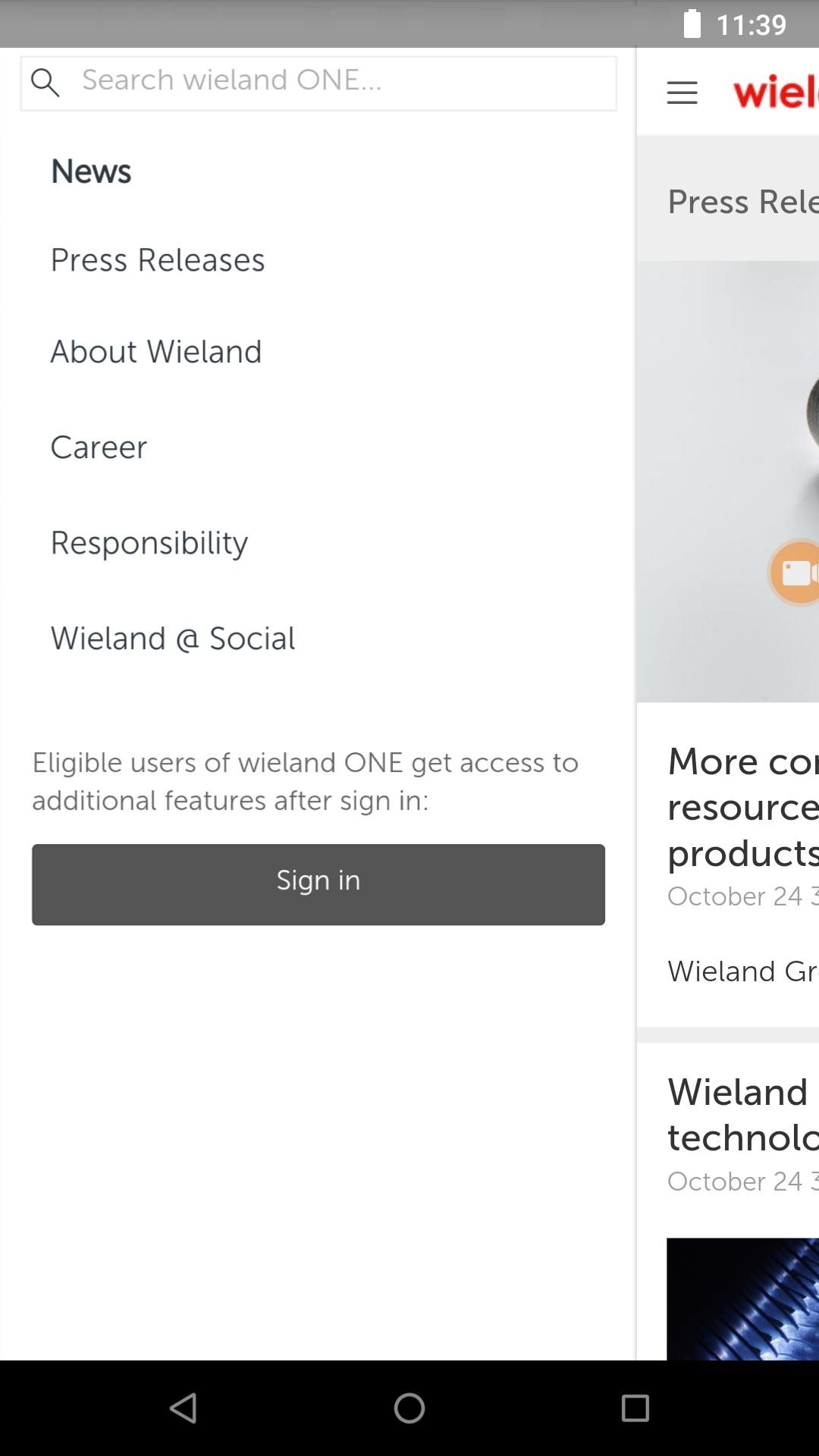
Task: Tap the Android back navigation button
Action: [x=184, y=1408]
